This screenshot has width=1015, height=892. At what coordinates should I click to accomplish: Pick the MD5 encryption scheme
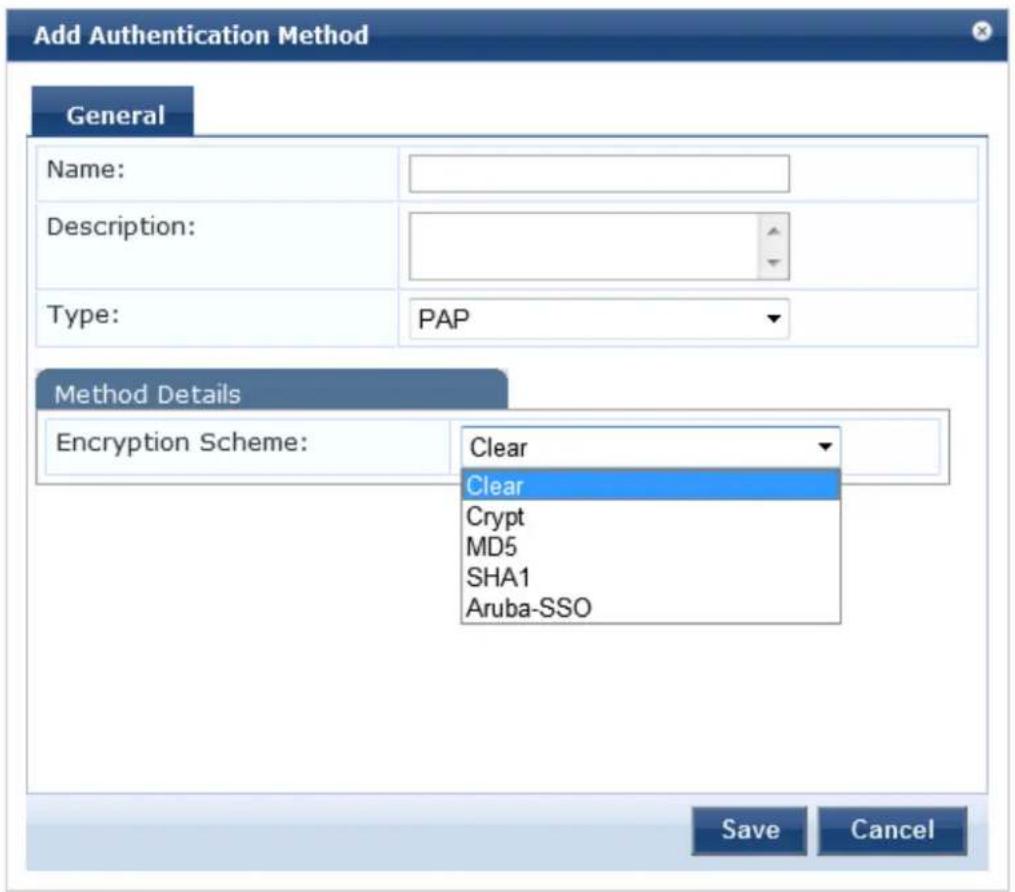(x=651, y=546)
